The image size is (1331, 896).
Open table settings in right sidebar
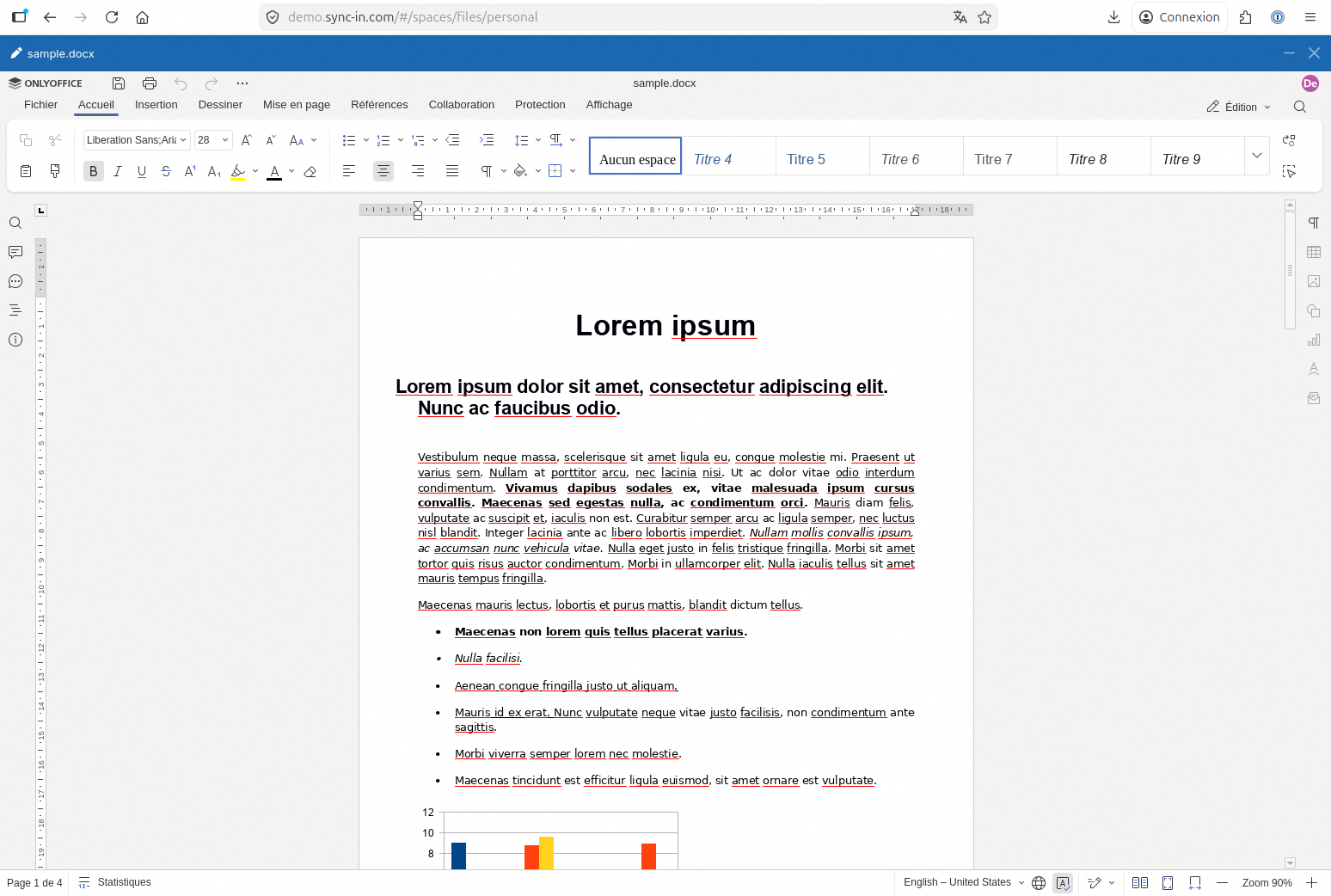[1314, 252]
